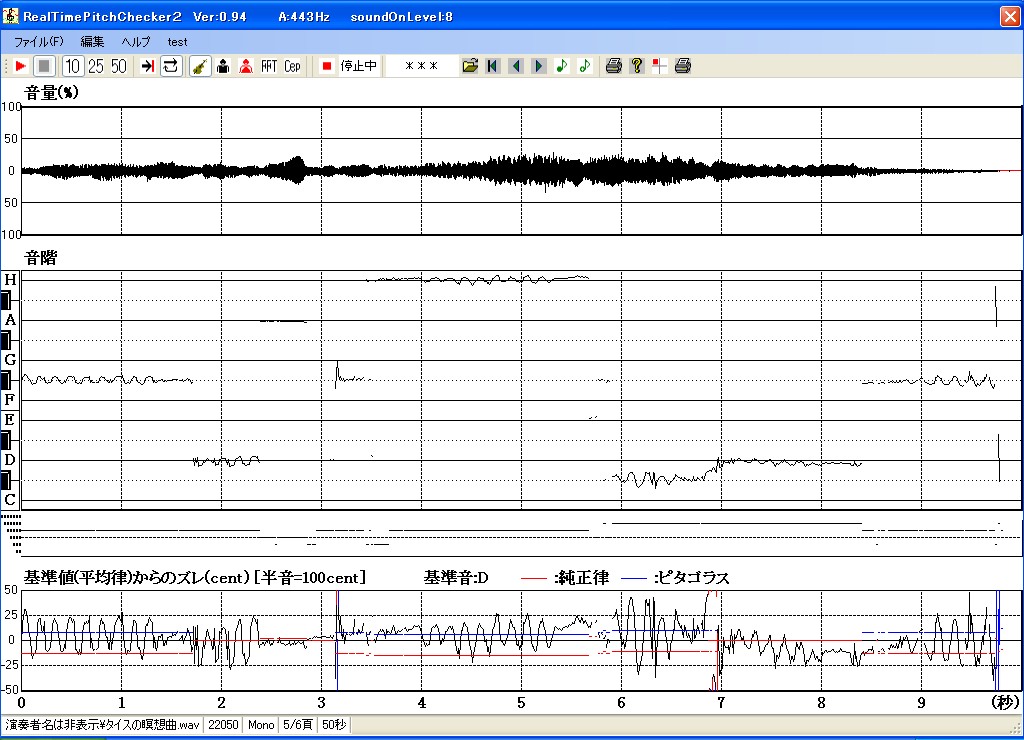
Task: Click the 22050 sample rate status cell
Action: 223,725
